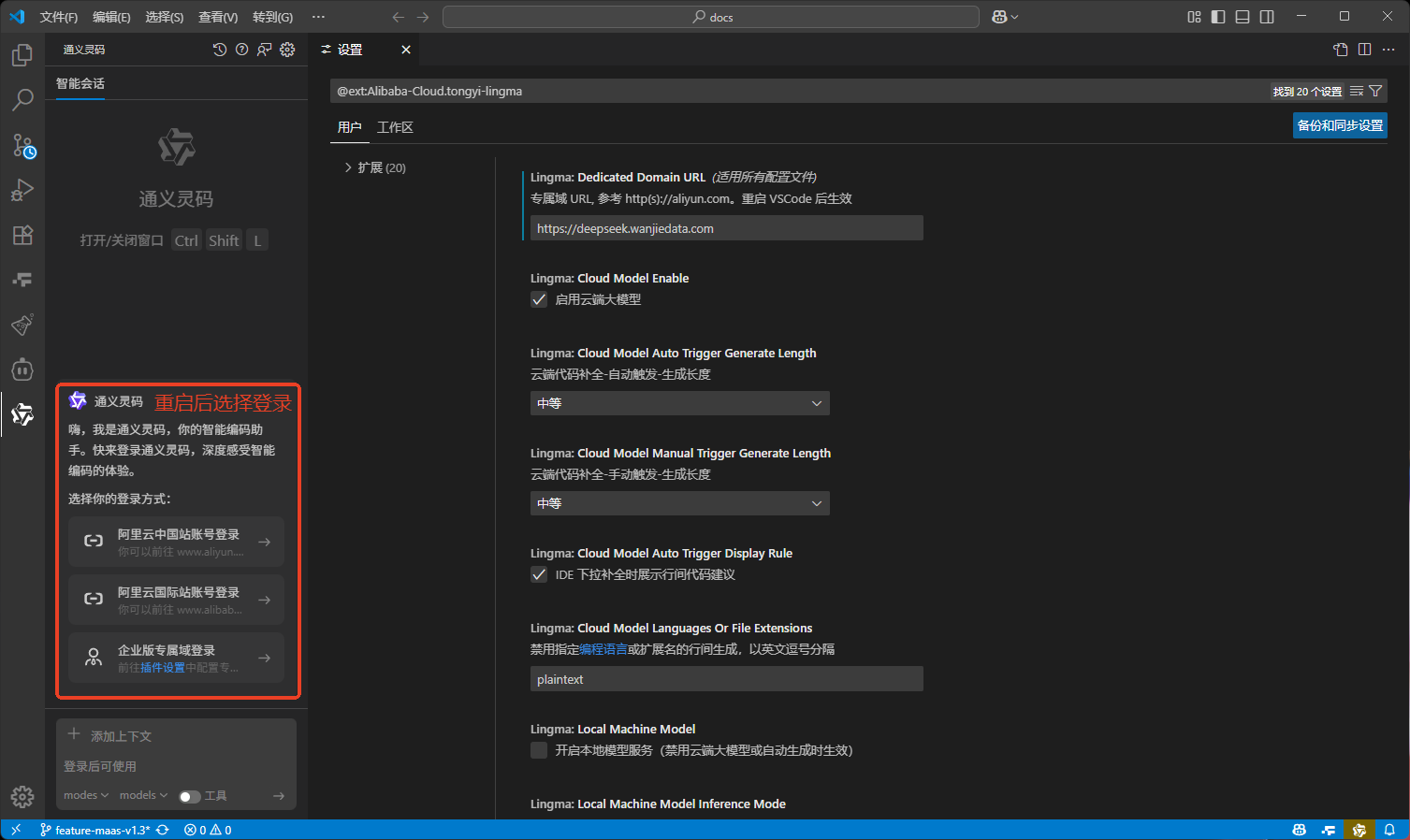1410x840 pixels.
Task: Choose 企业版专属域登录 option
Action: pyautogui.click(x=176, y=658)
